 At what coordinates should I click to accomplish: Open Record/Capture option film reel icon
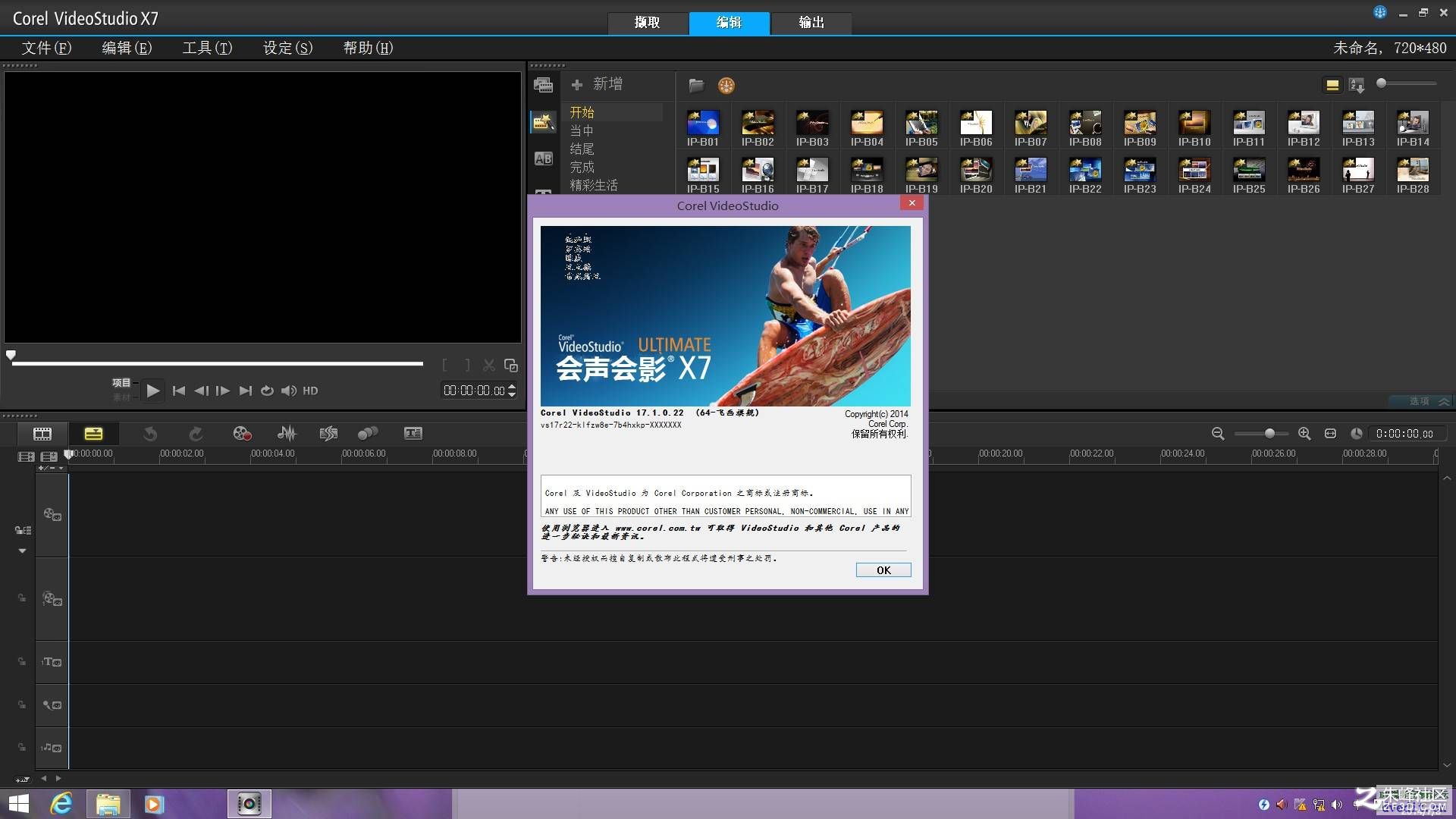pyautogui.click(x=242, y=433)
